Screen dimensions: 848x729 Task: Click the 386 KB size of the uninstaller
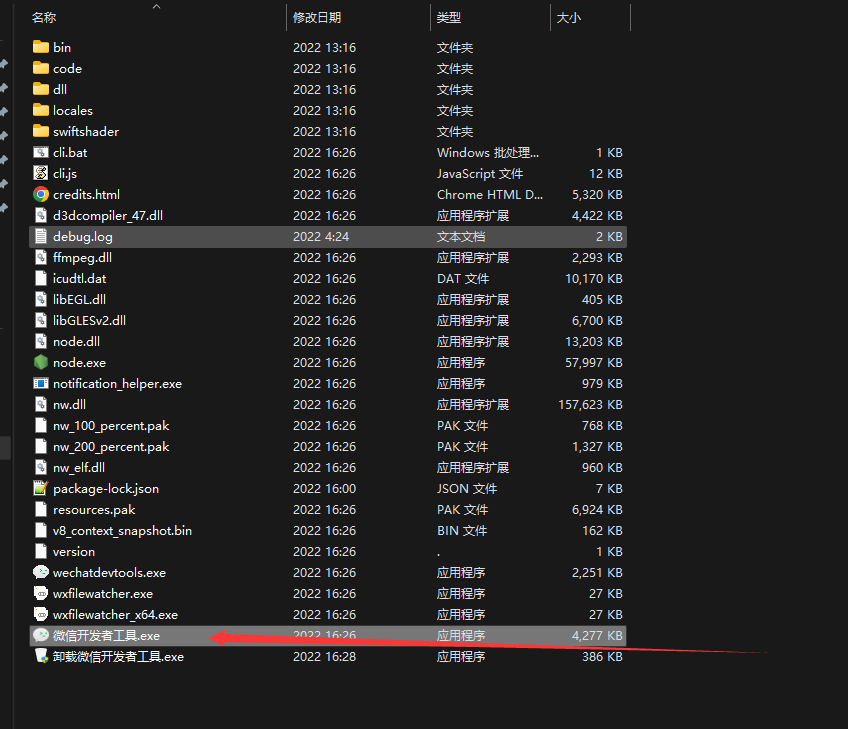(x=602, y=657)
